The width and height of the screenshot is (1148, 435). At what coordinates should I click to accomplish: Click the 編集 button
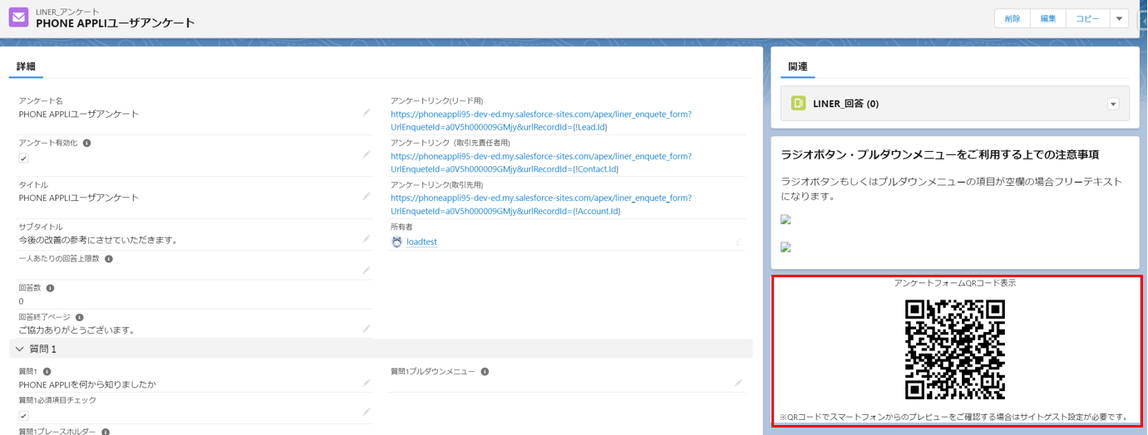pyautogui.click(x=1048, y=19)
